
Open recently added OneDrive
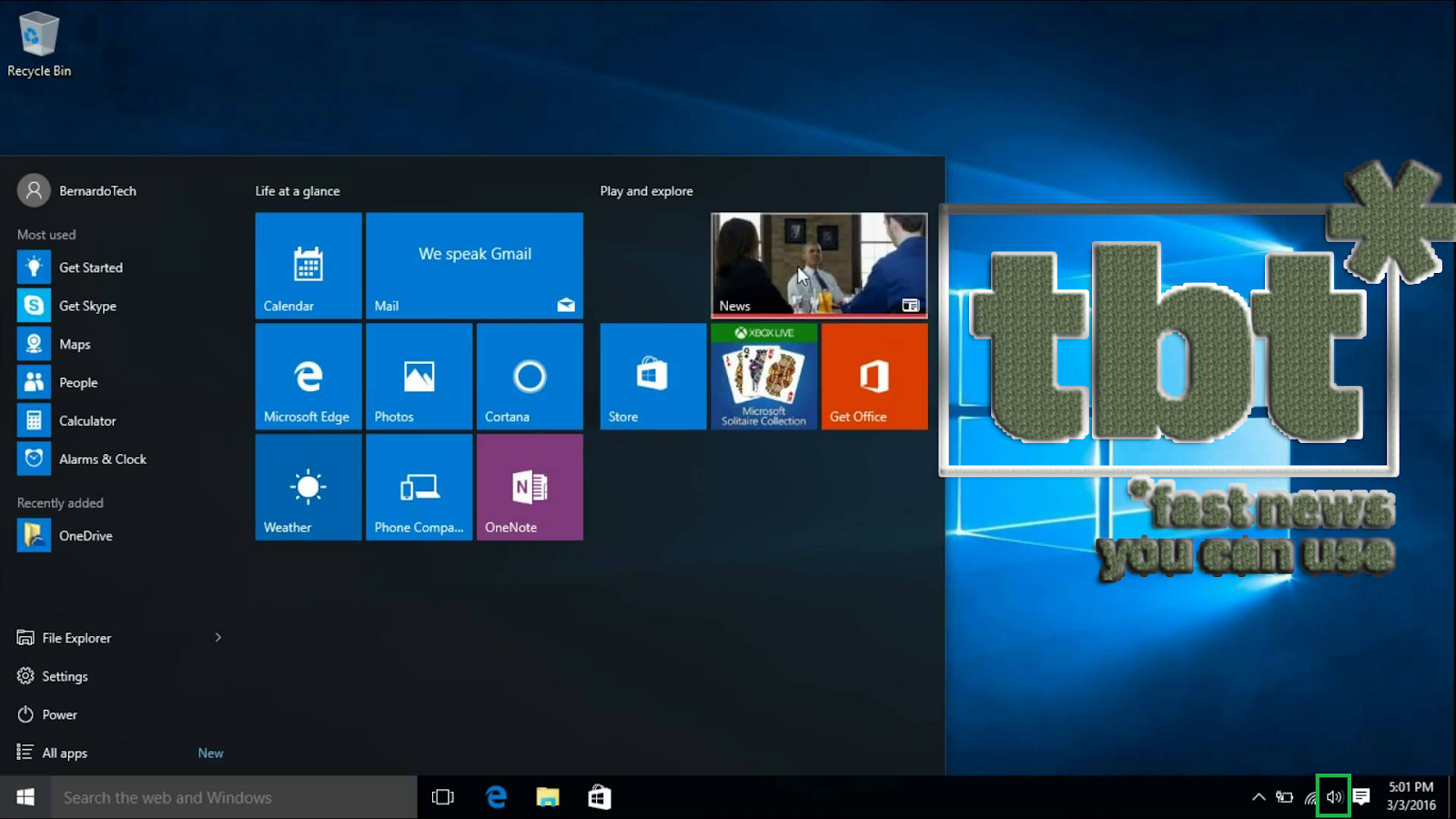pyautogui.click(x=118, y=536)
